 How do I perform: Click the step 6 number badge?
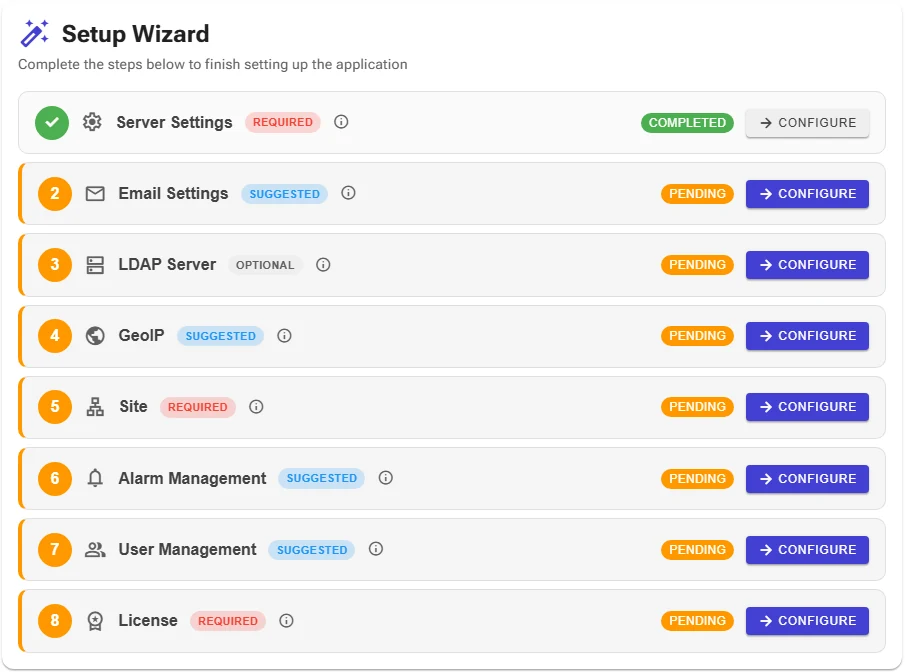point(55,478)
